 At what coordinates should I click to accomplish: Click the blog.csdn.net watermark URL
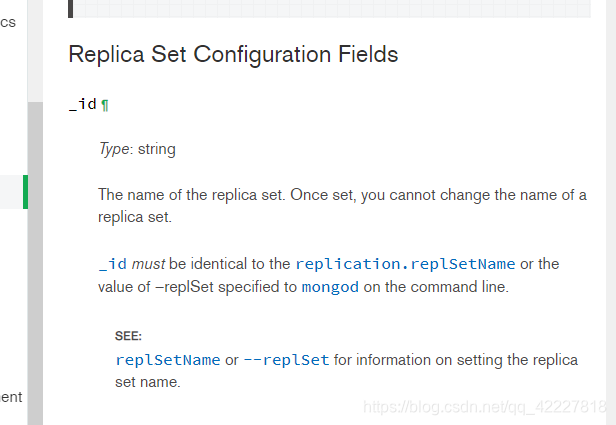485,407
